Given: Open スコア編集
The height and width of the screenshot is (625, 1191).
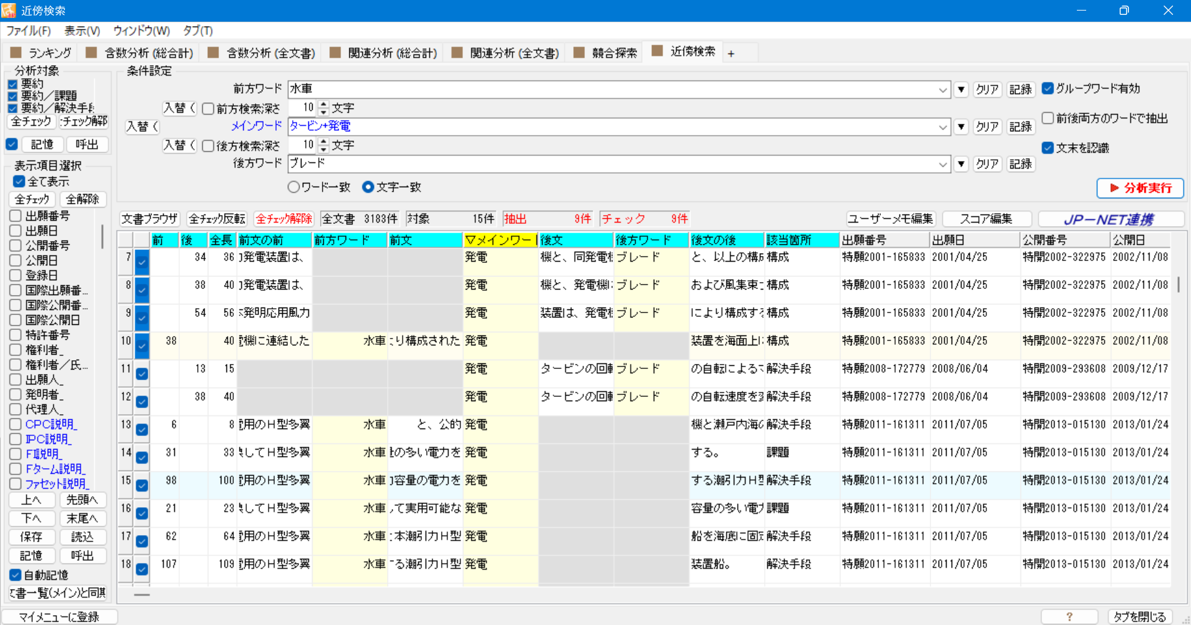Looking at the screenshot, I should (x=986, y=219).
